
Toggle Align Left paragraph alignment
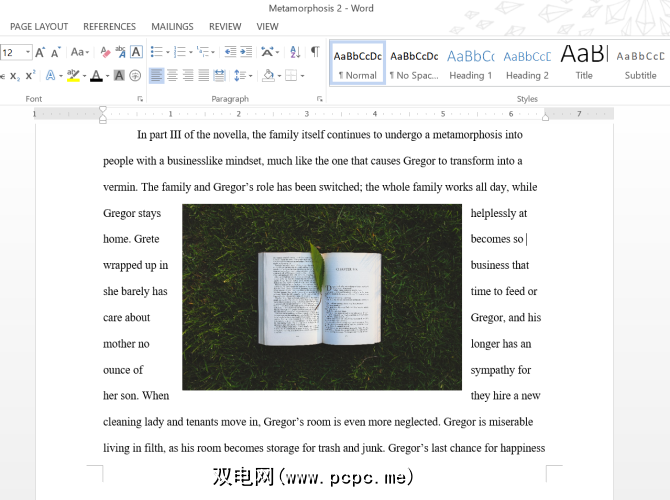coord(156,76)
